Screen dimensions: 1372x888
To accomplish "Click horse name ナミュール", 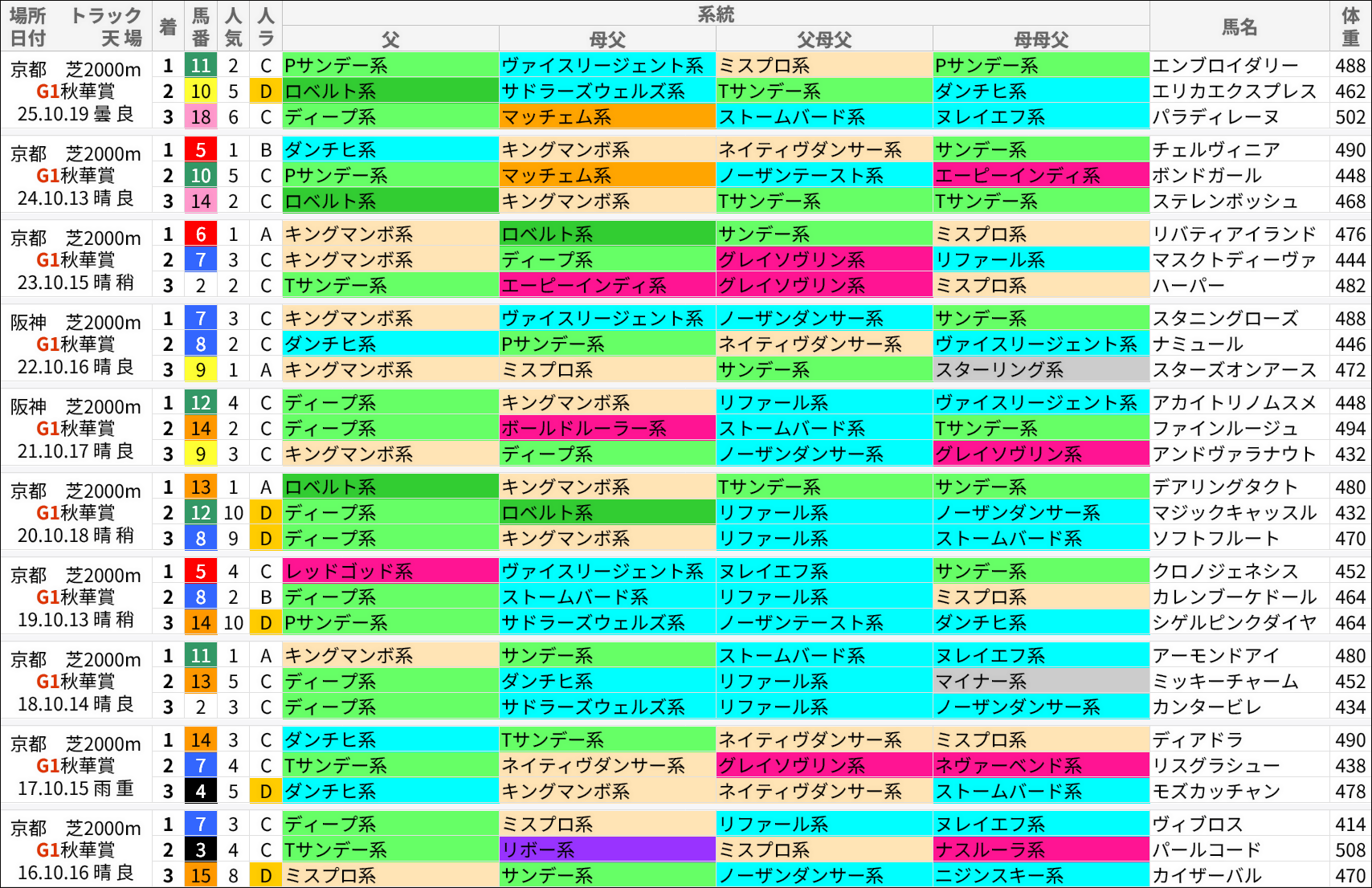I will pos(1198,344).
